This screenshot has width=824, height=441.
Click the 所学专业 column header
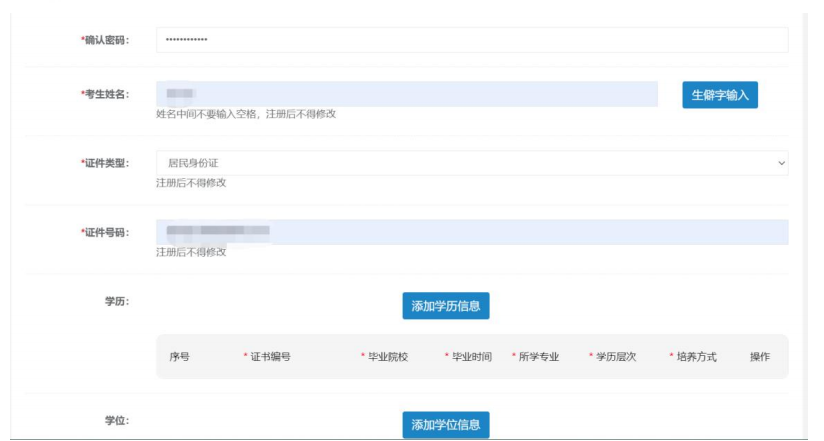[537, 357]
